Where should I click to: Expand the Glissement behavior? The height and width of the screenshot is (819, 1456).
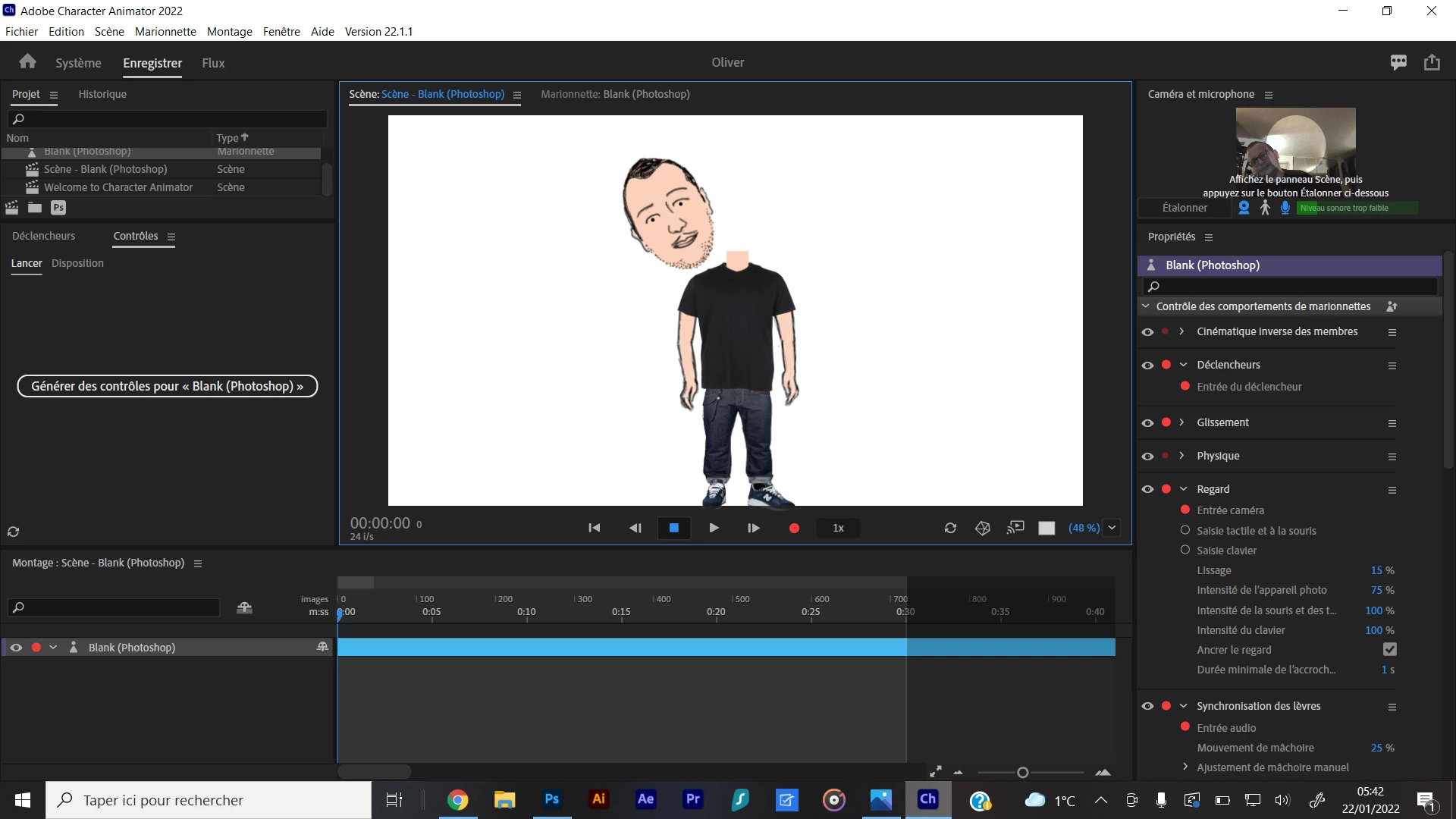pyautogui.click(x=1181, y=422)
